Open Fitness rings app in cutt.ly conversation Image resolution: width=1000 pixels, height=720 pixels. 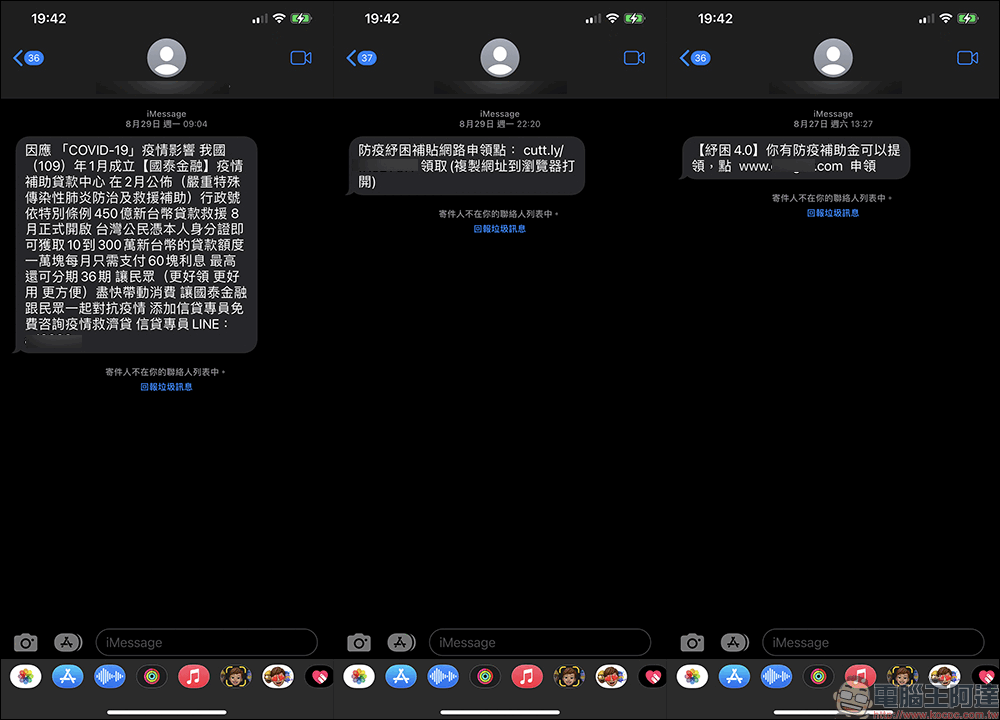point(485,676)
